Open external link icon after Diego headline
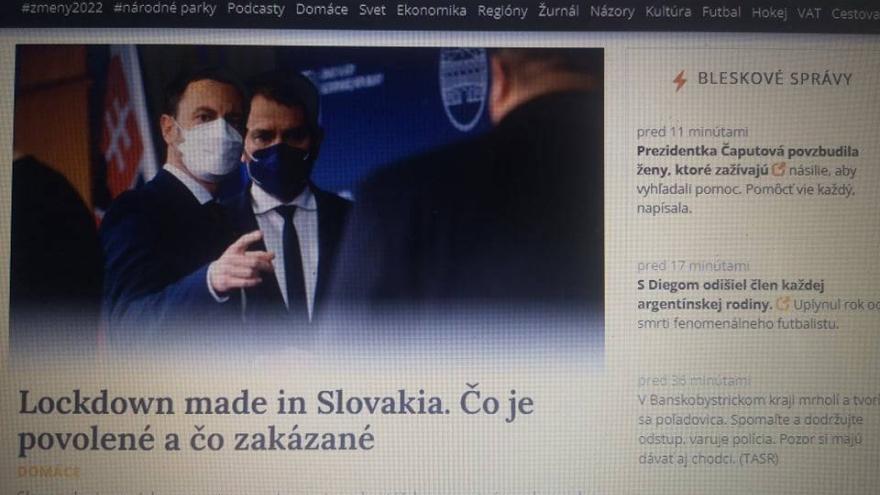 coord(782,304)
